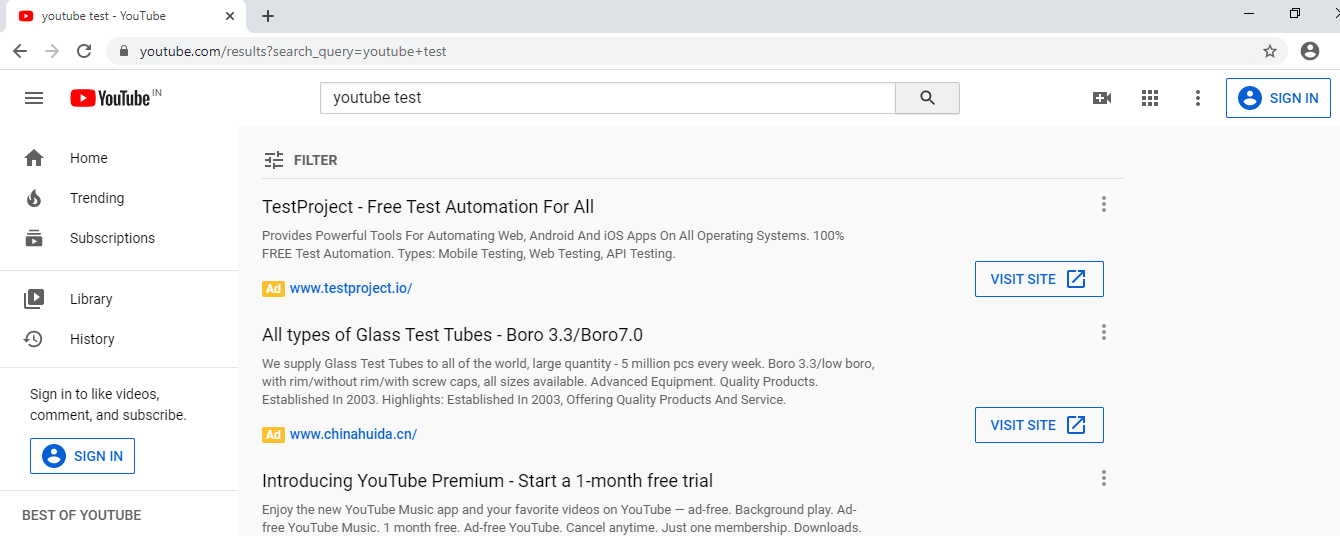Expand the FILTER options
Viewport: 1340px width, 536px height.
301,160
